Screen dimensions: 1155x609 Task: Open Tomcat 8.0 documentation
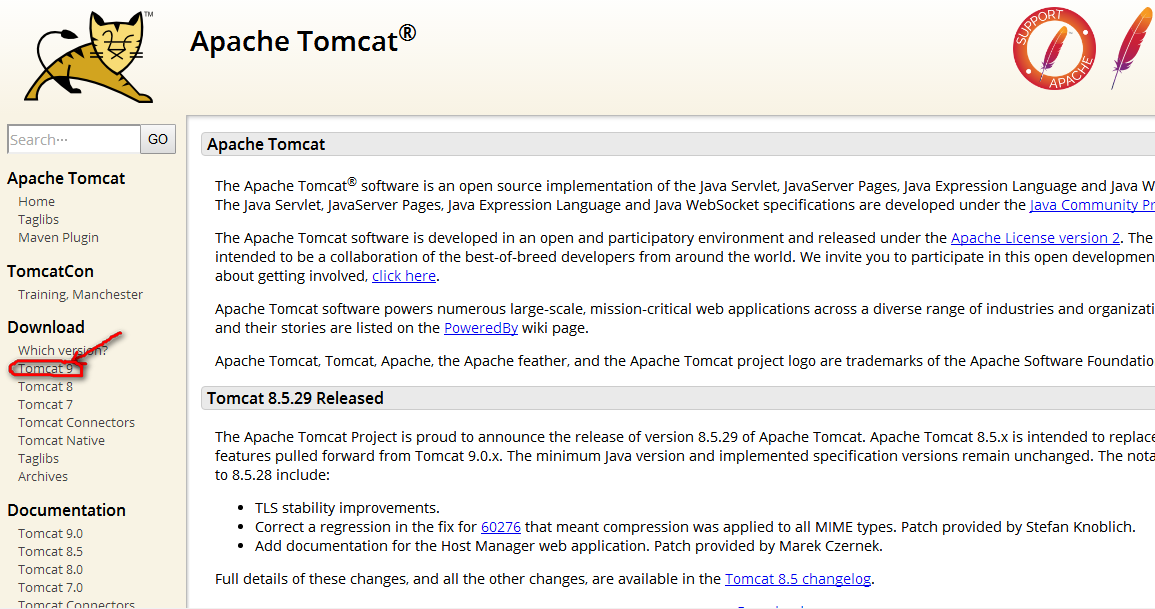coord(50,569)
